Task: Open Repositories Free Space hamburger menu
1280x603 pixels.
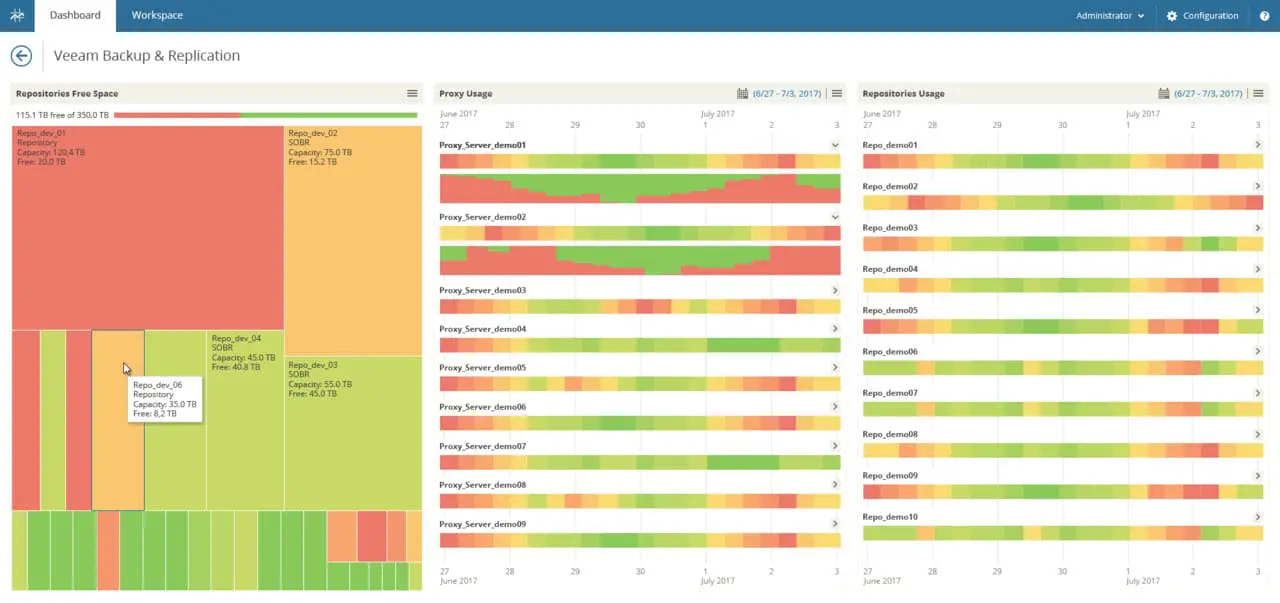Action: coord(412,93)
